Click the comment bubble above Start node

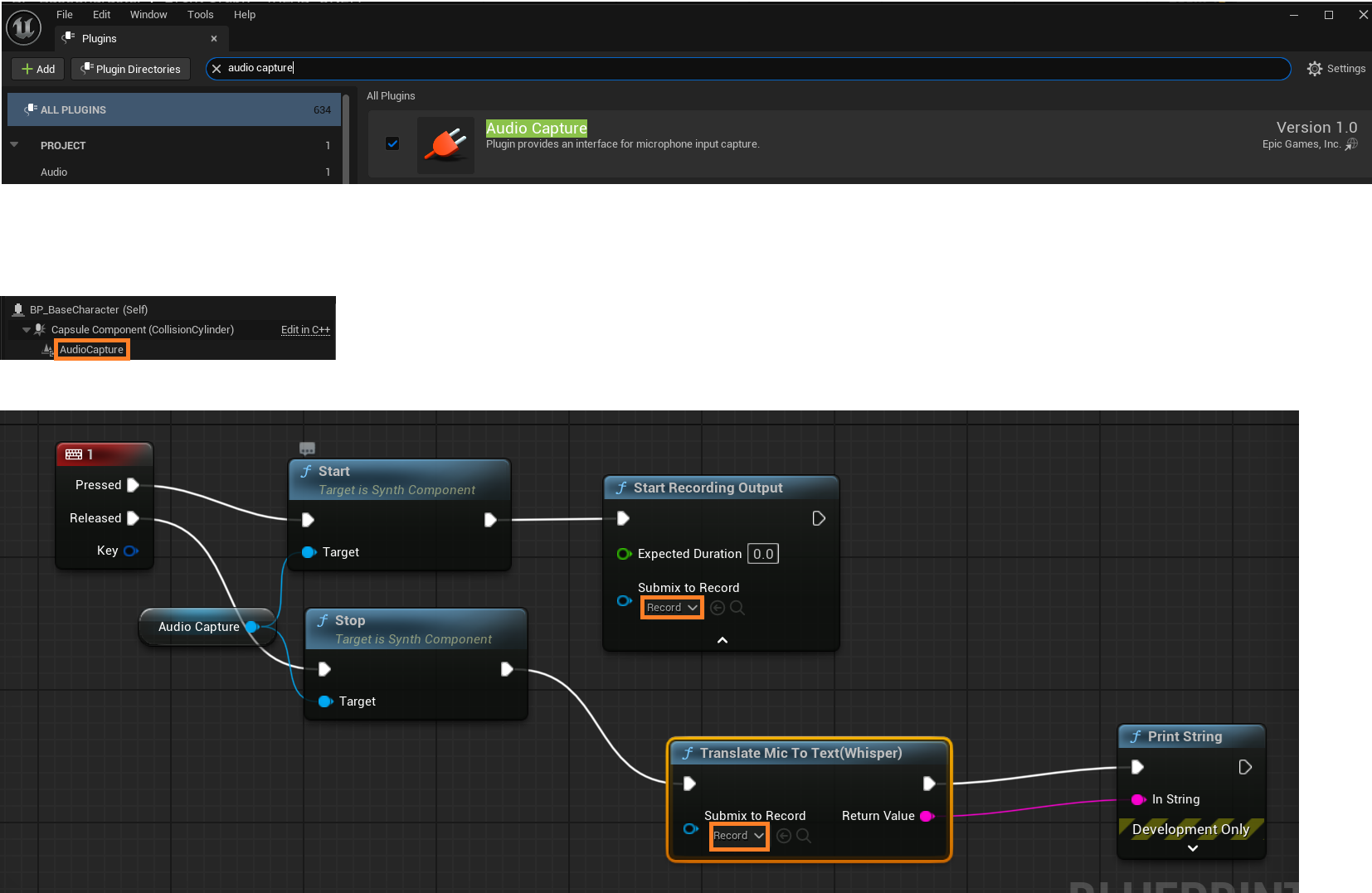click(307, 449)
